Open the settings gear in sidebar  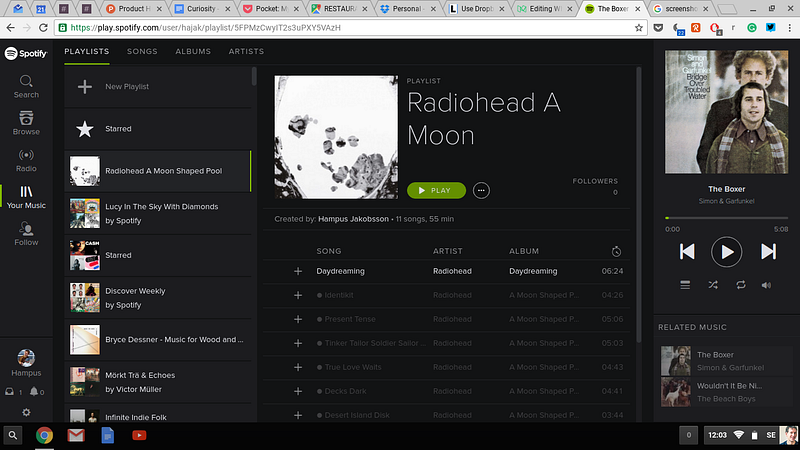[x=27, y=412]
